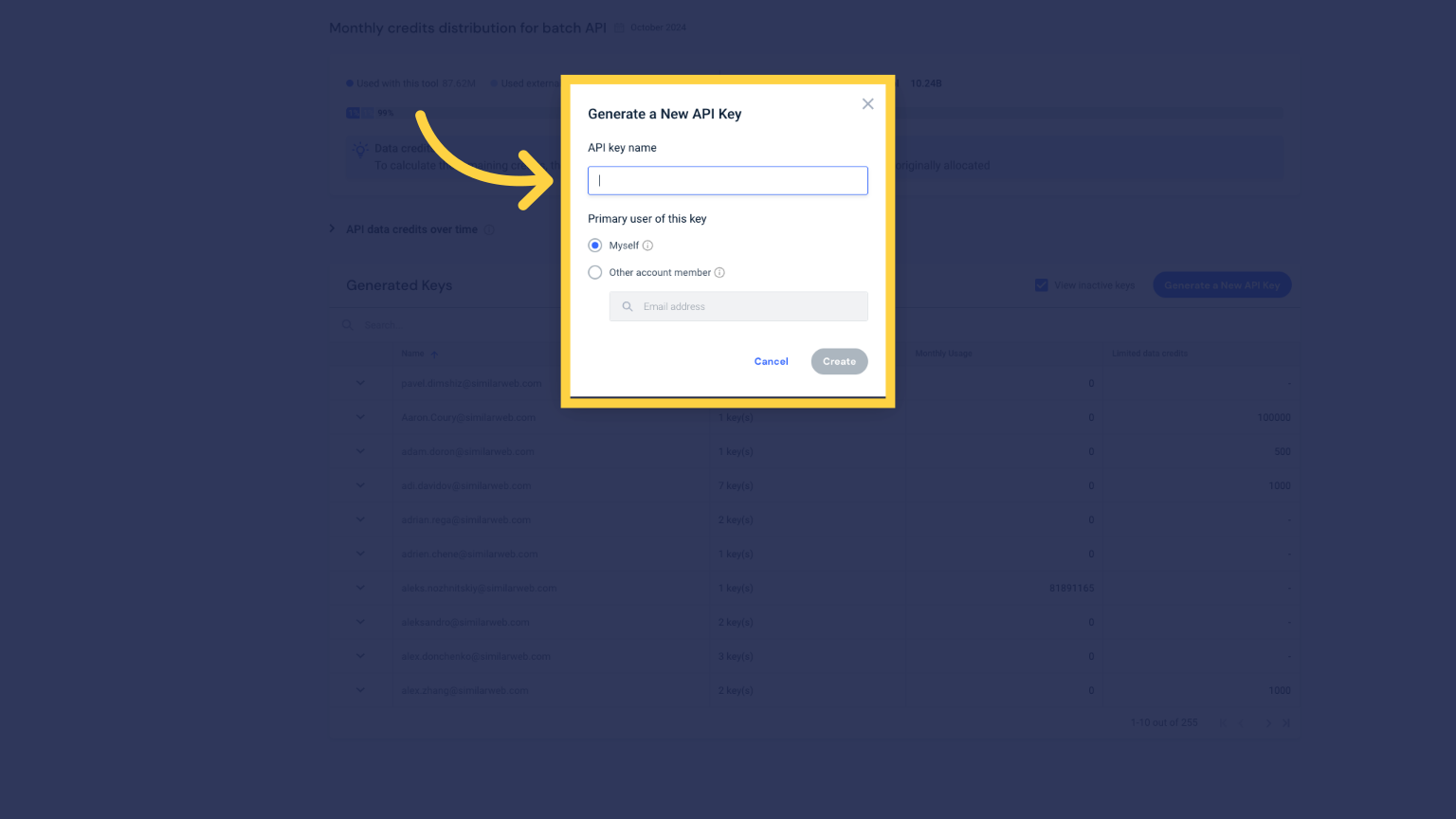Click the Generate a New API Key button
This screenshot has width=1456, height=819.
click(1222, 285)
